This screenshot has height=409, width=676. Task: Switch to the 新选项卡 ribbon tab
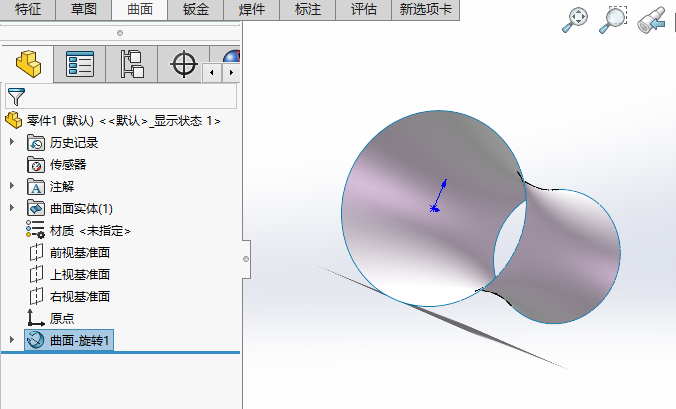[x=426, y=9]
